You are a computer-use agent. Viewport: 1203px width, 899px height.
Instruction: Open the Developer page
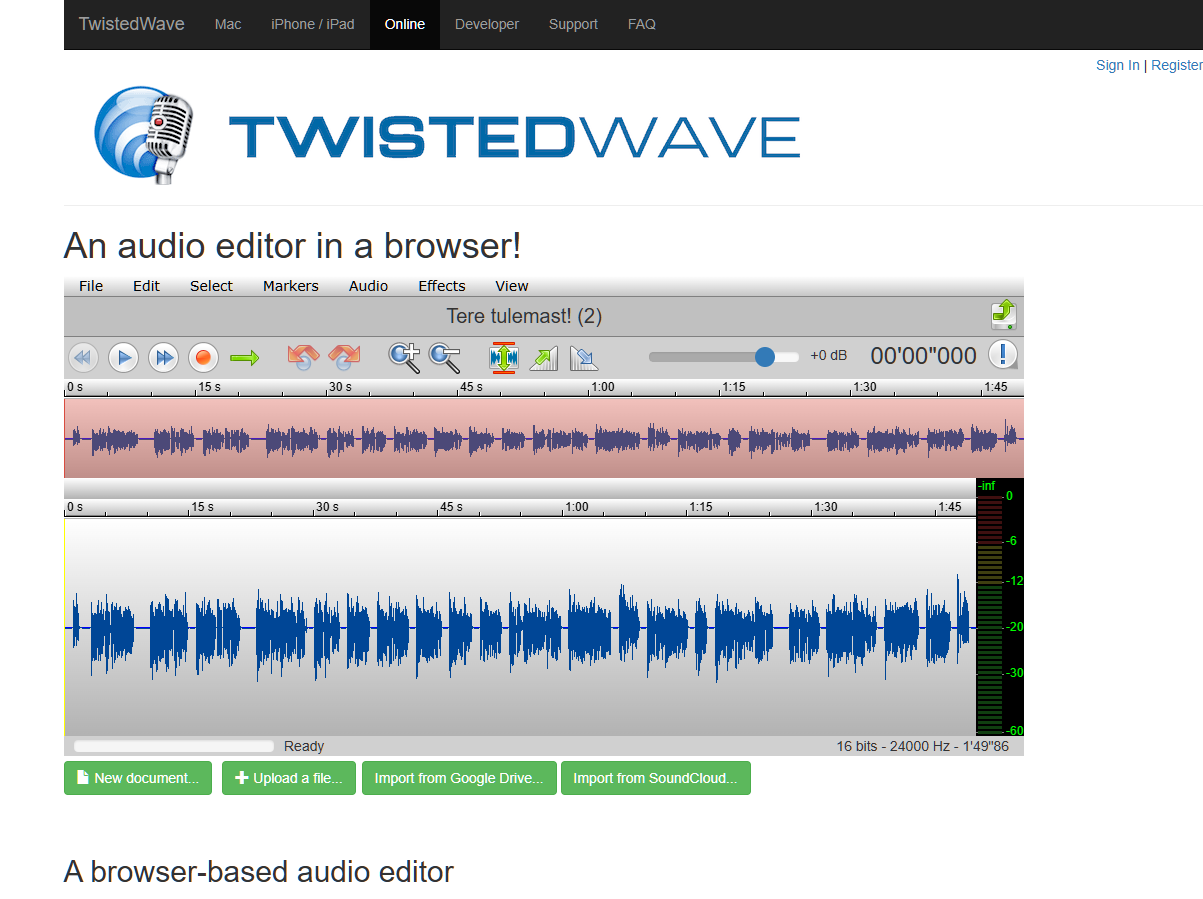click(487, 24)
